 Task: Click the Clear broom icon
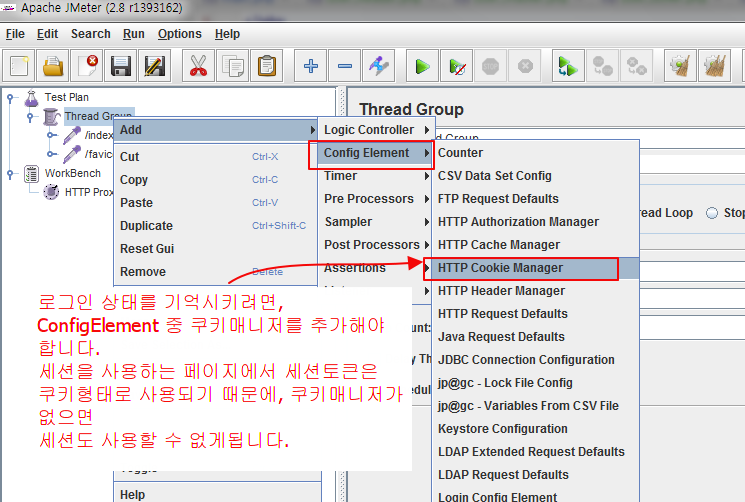(680, 66)
